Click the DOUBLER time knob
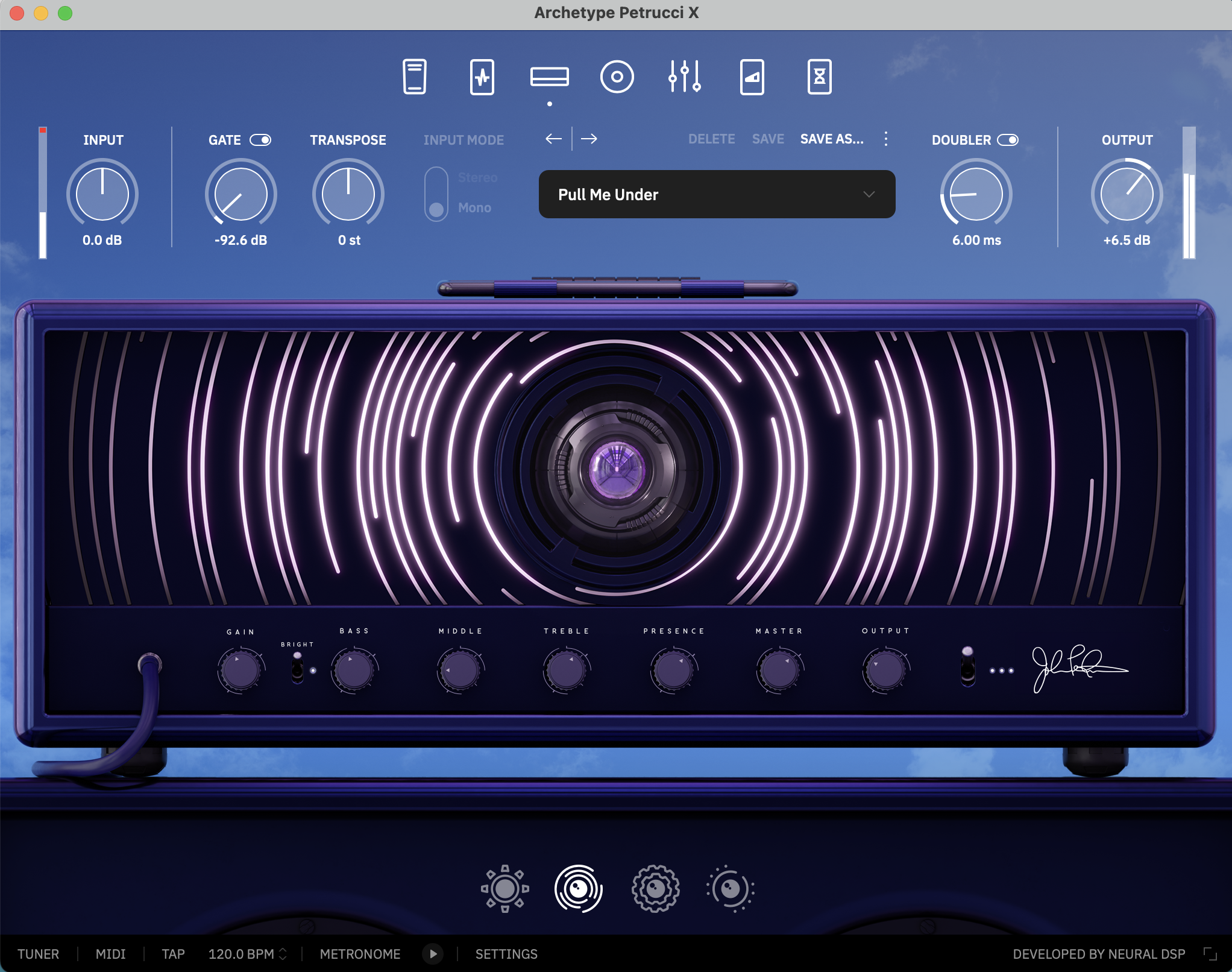This screenshot has width=1232, height=972. (x=976, y=194)
